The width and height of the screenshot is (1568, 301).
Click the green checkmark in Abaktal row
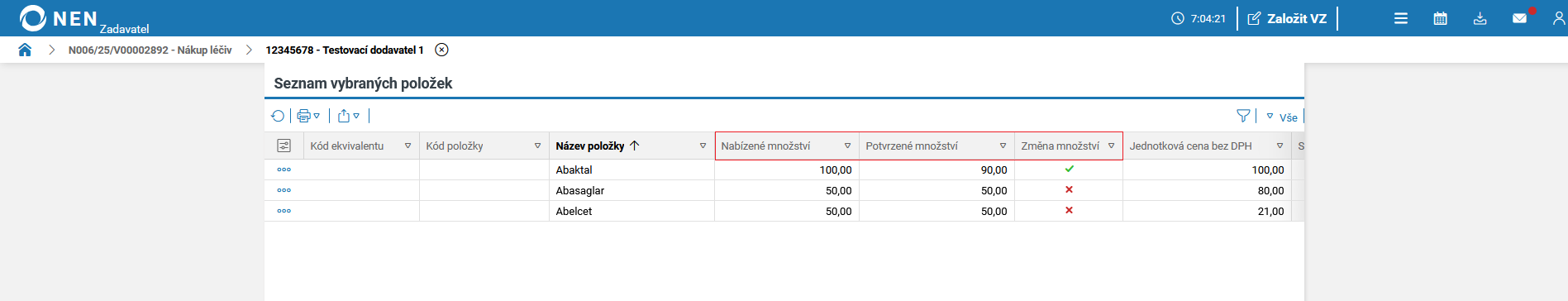point(1069,169)
